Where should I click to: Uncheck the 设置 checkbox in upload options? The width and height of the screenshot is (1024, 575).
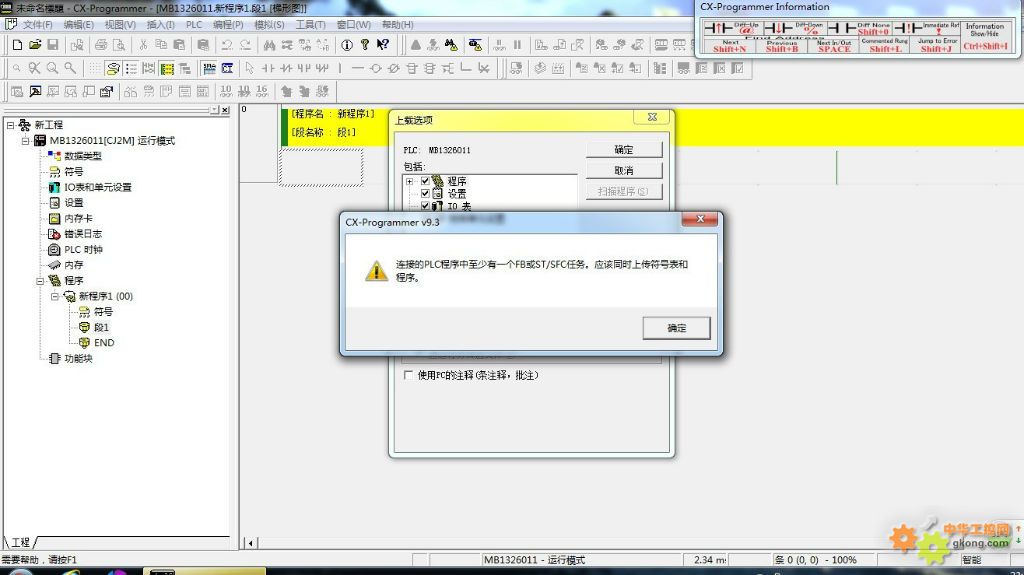[x=425, y=193]
